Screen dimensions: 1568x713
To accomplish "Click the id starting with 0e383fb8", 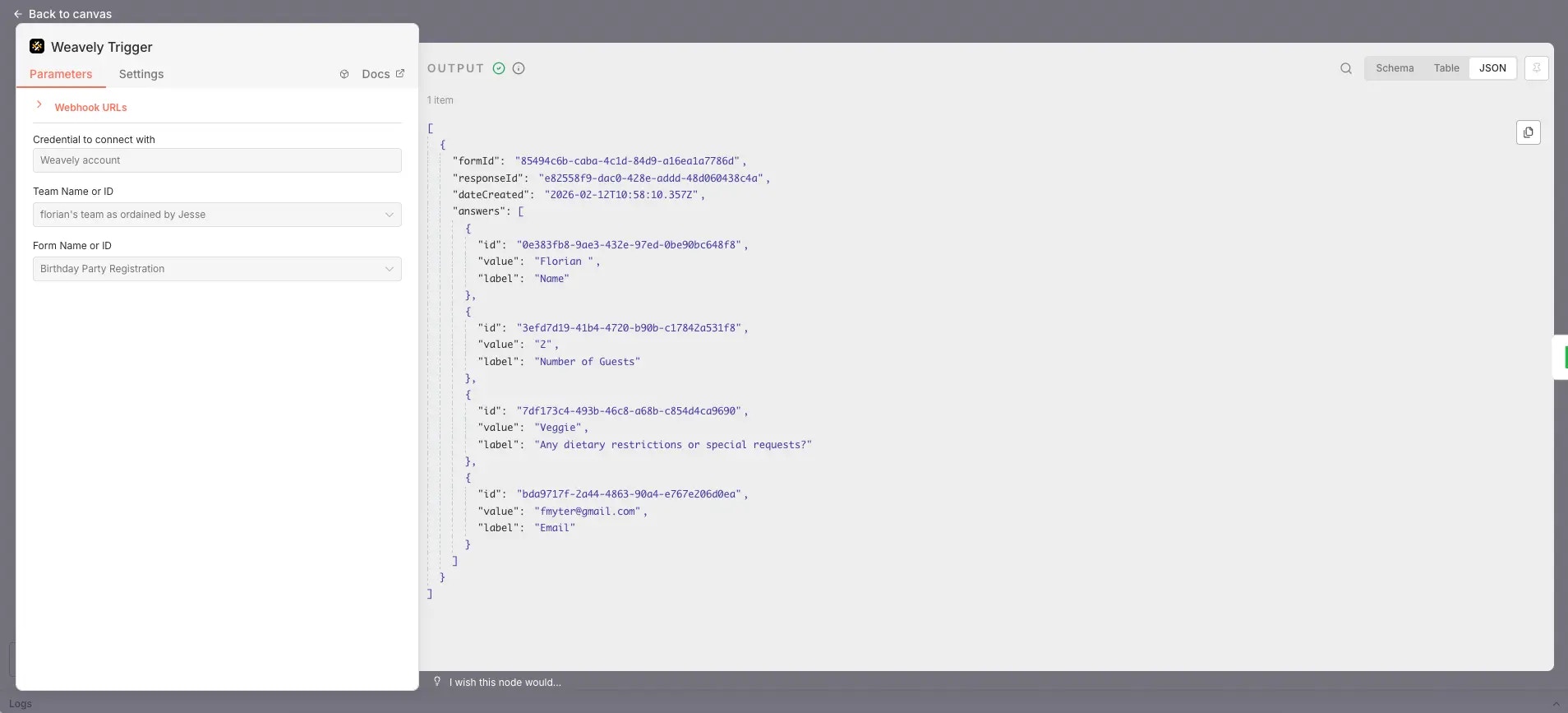I will coord(630,245).
